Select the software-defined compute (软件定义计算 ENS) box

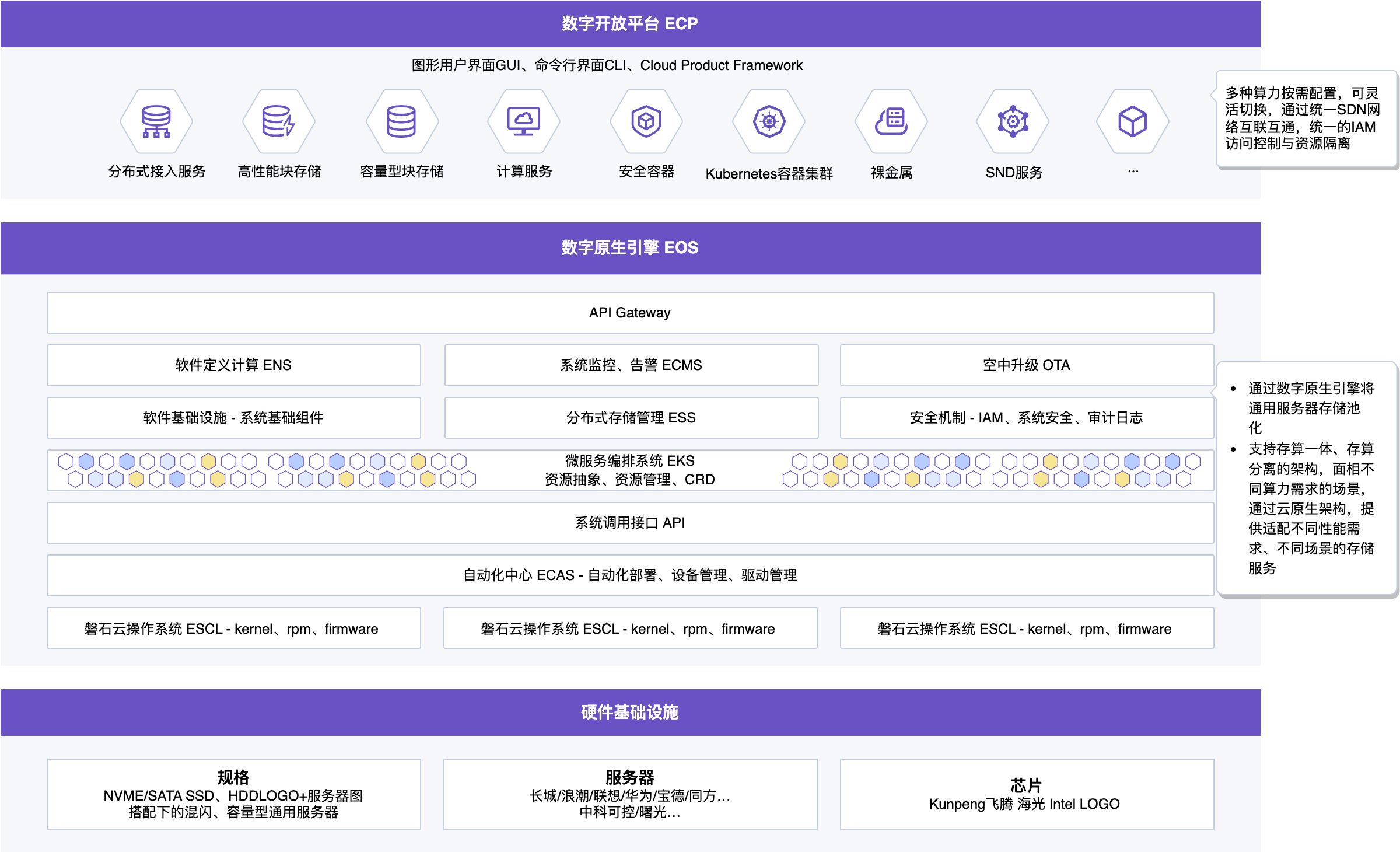tap(233, 365)
